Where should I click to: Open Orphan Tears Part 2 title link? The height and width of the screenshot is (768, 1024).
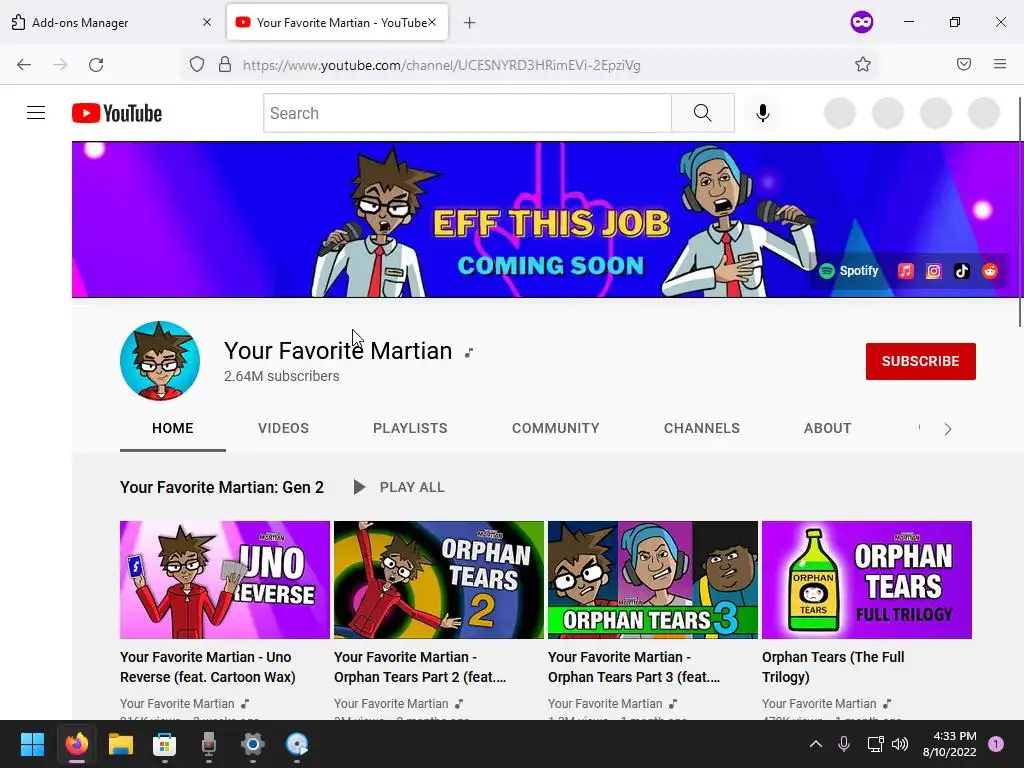[x=420, y=667]
